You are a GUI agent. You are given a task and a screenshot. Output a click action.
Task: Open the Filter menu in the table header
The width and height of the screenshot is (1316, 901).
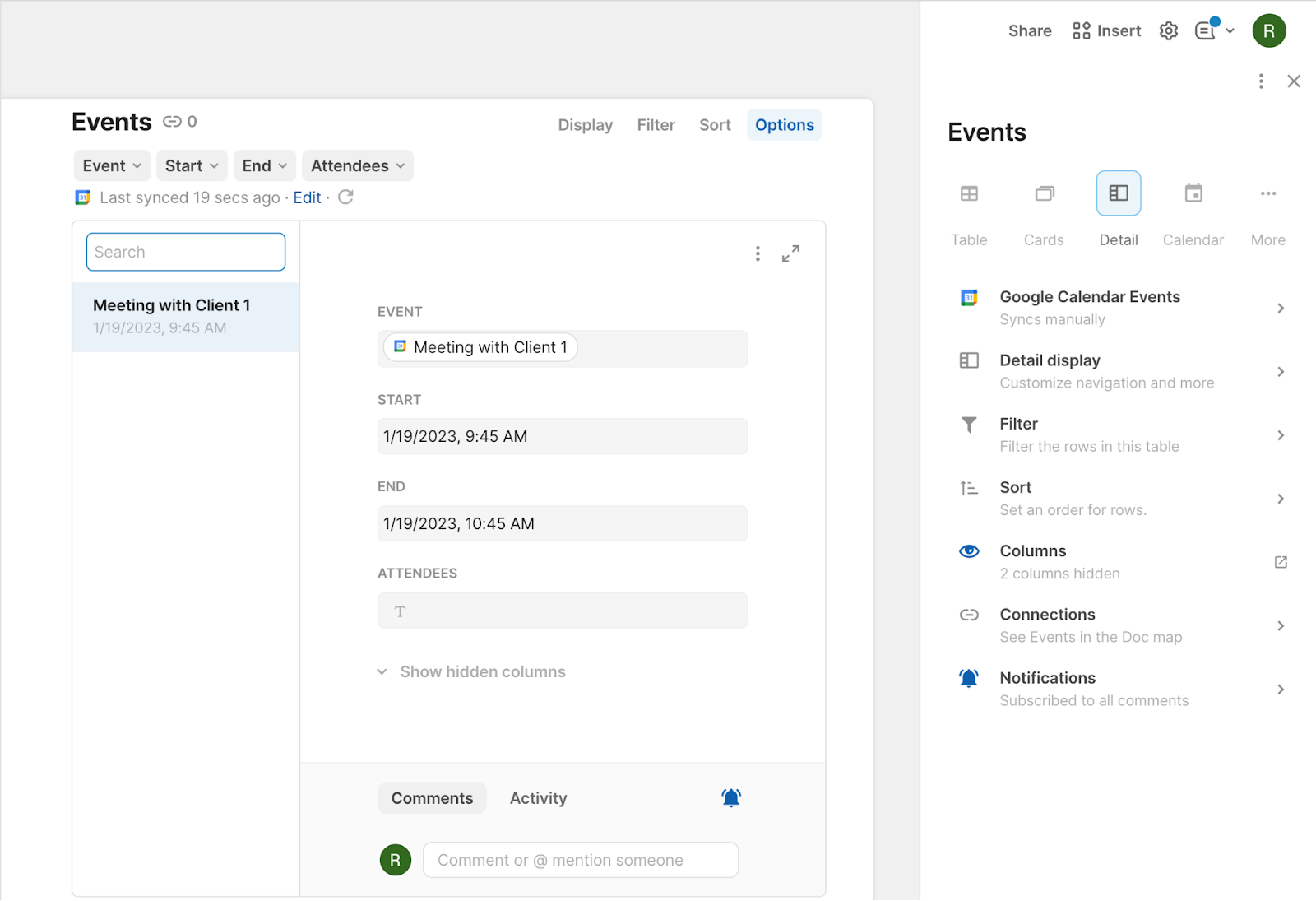click(656, 125)
